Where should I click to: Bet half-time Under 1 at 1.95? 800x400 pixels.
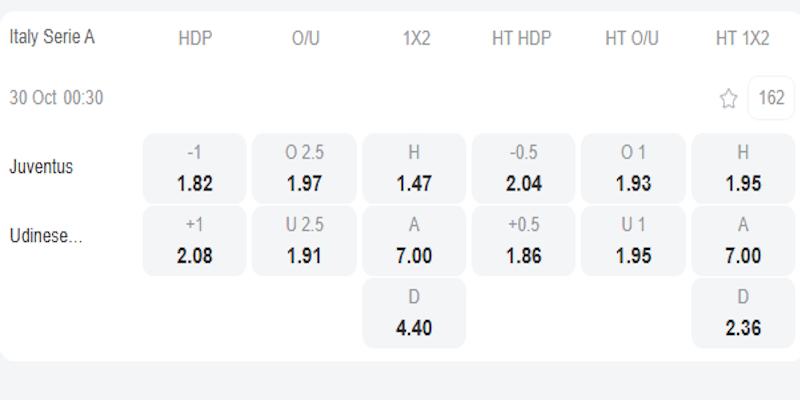[x=633, y=241]
